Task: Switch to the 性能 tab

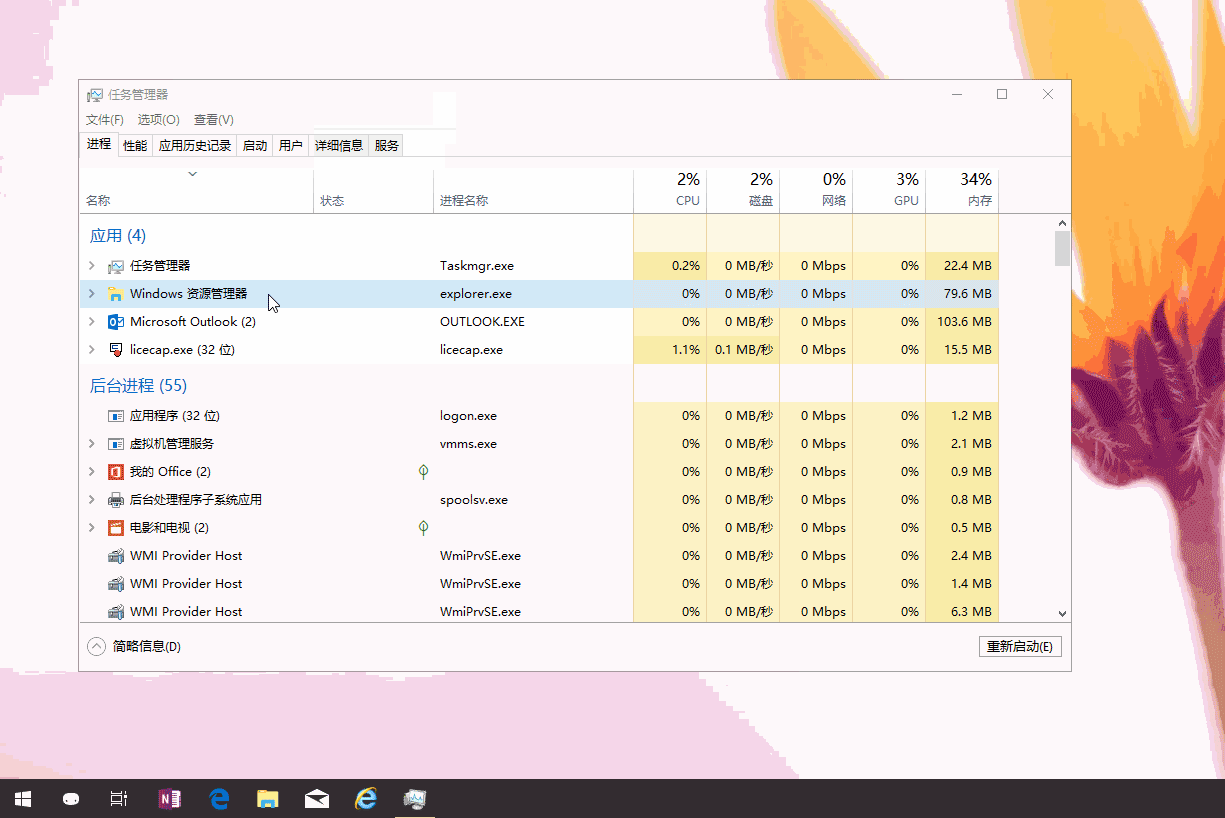Action: (x=134, y=144)
